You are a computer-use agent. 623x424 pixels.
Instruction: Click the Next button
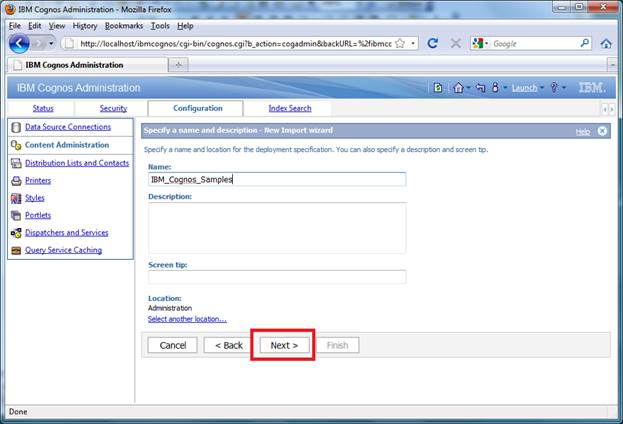tap(284, 345)
